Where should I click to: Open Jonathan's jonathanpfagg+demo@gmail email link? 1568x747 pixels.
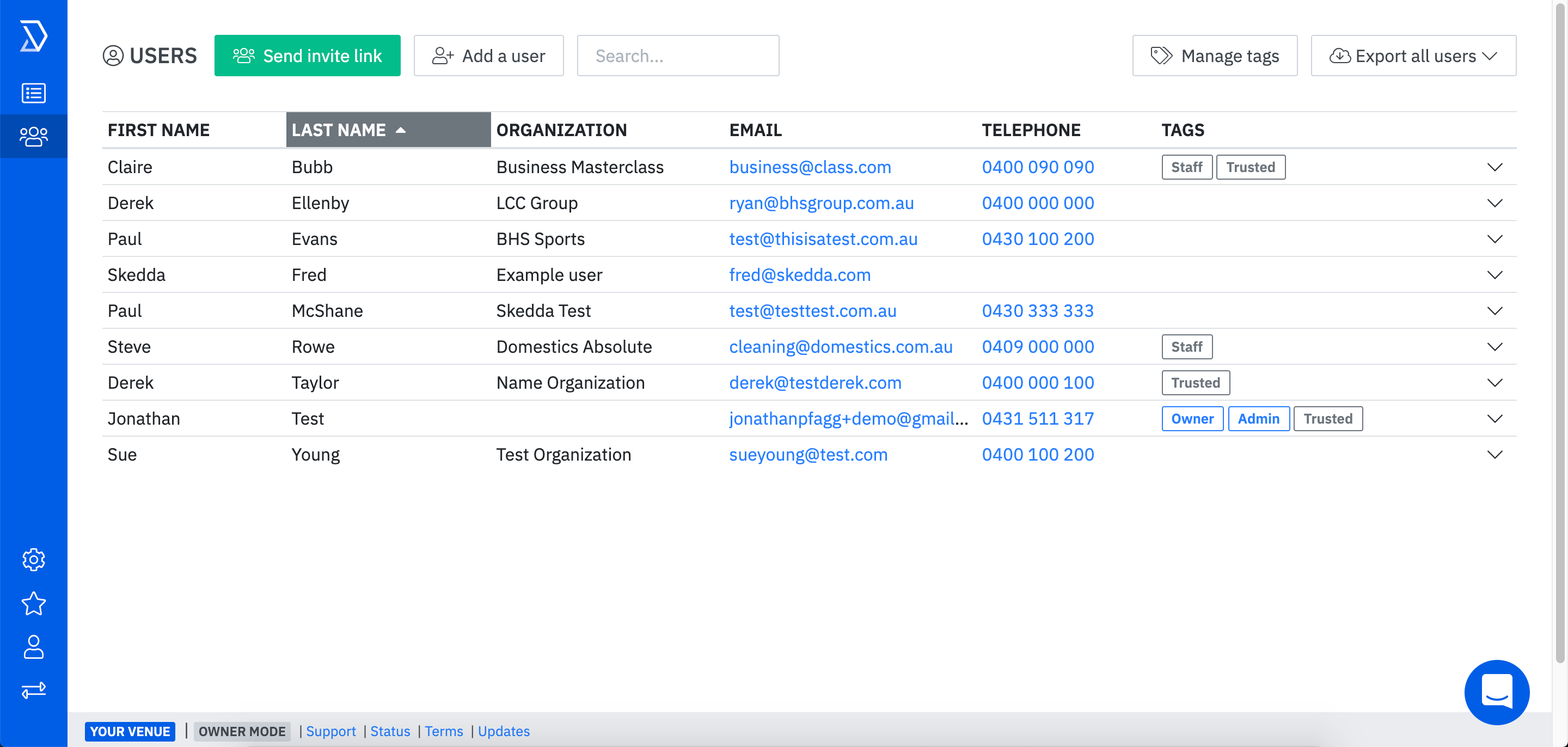849,418
